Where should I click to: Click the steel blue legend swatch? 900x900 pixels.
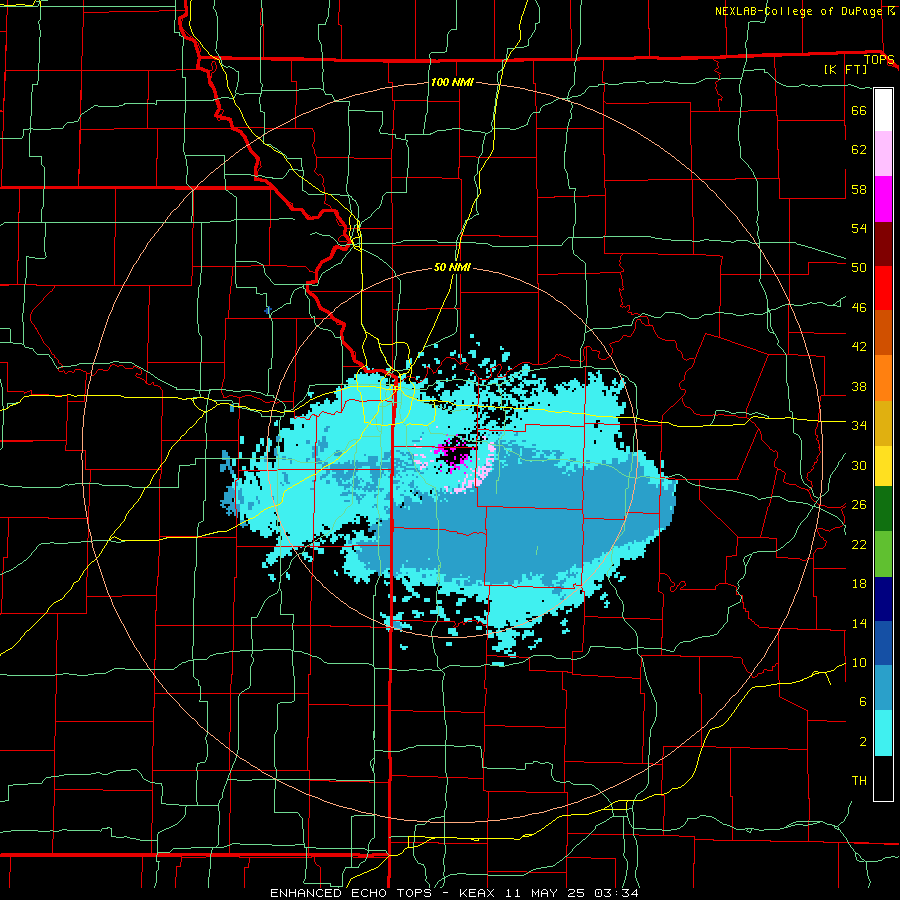pos(883,688)
